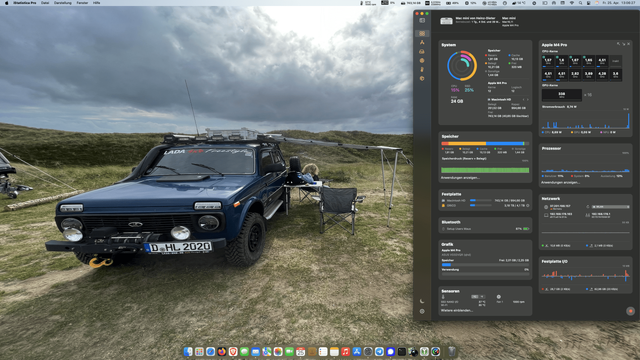Click Anwendungen anzeigen under Prozessor
This screenshot has height=360, width=640.
coord(560,182)
